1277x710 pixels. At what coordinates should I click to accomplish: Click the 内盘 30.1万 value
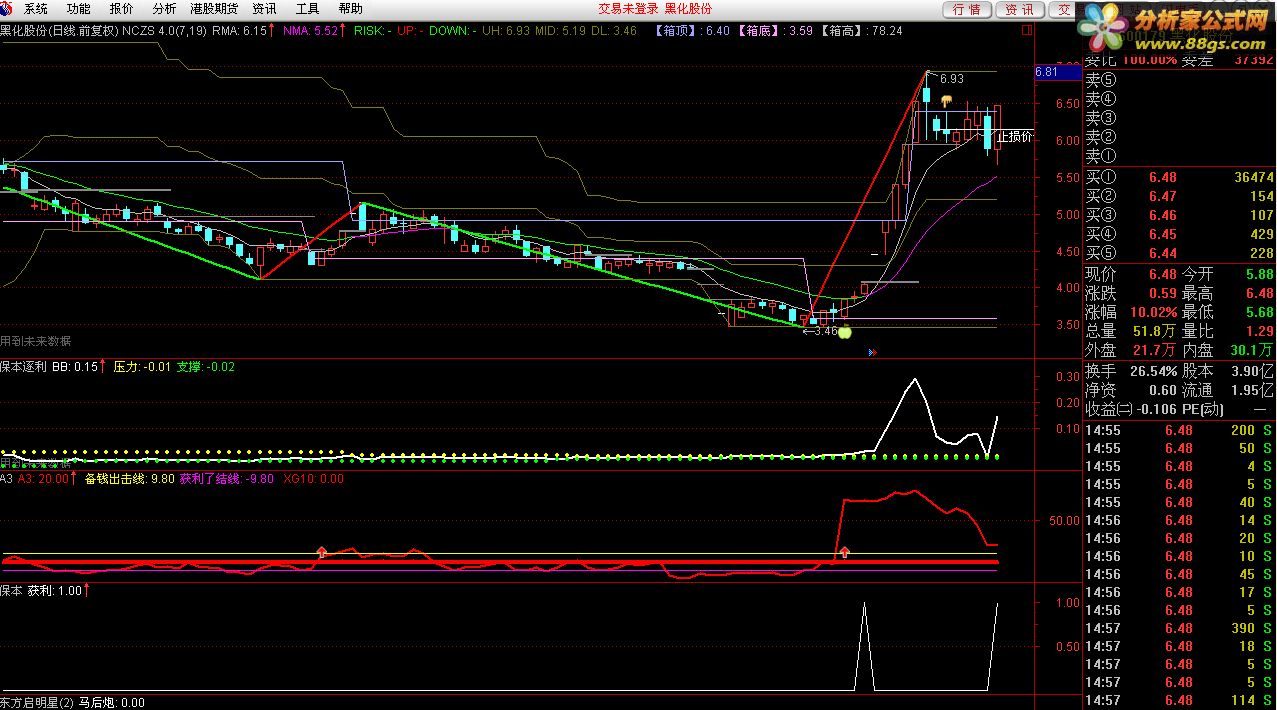pos(1228,350)
